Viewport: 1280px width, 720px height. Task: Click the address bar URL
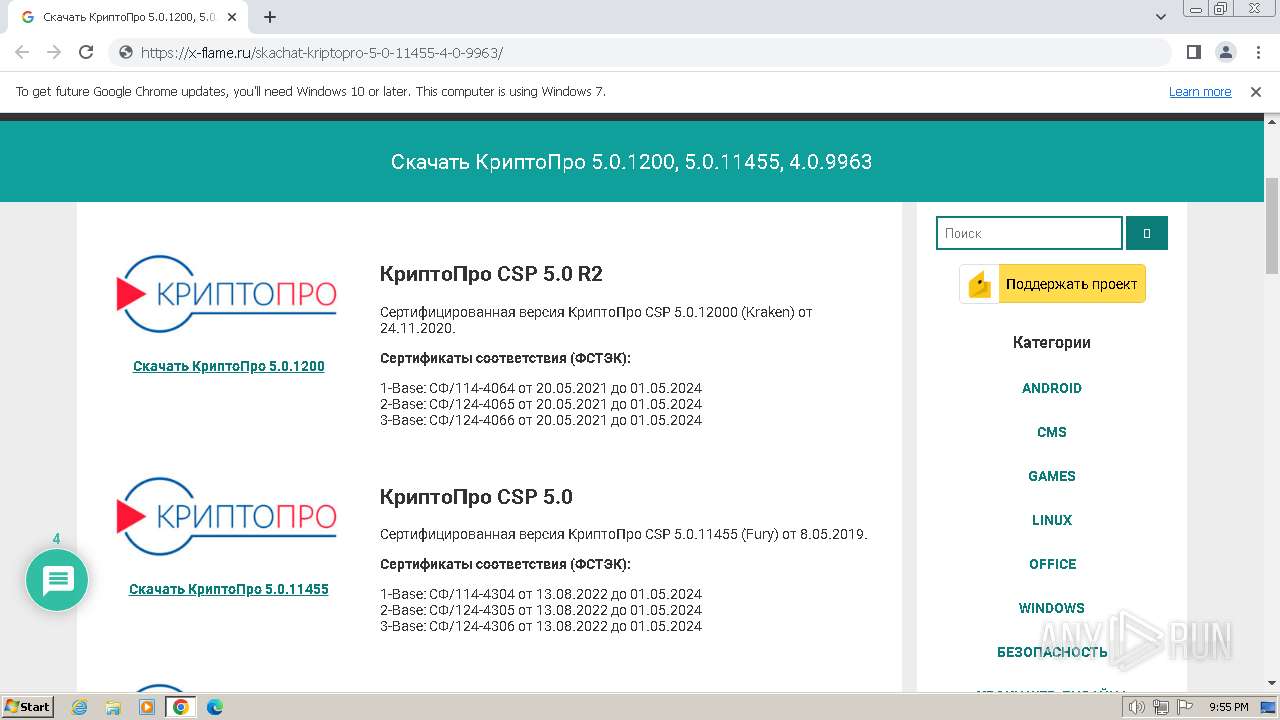click(321, 53)
